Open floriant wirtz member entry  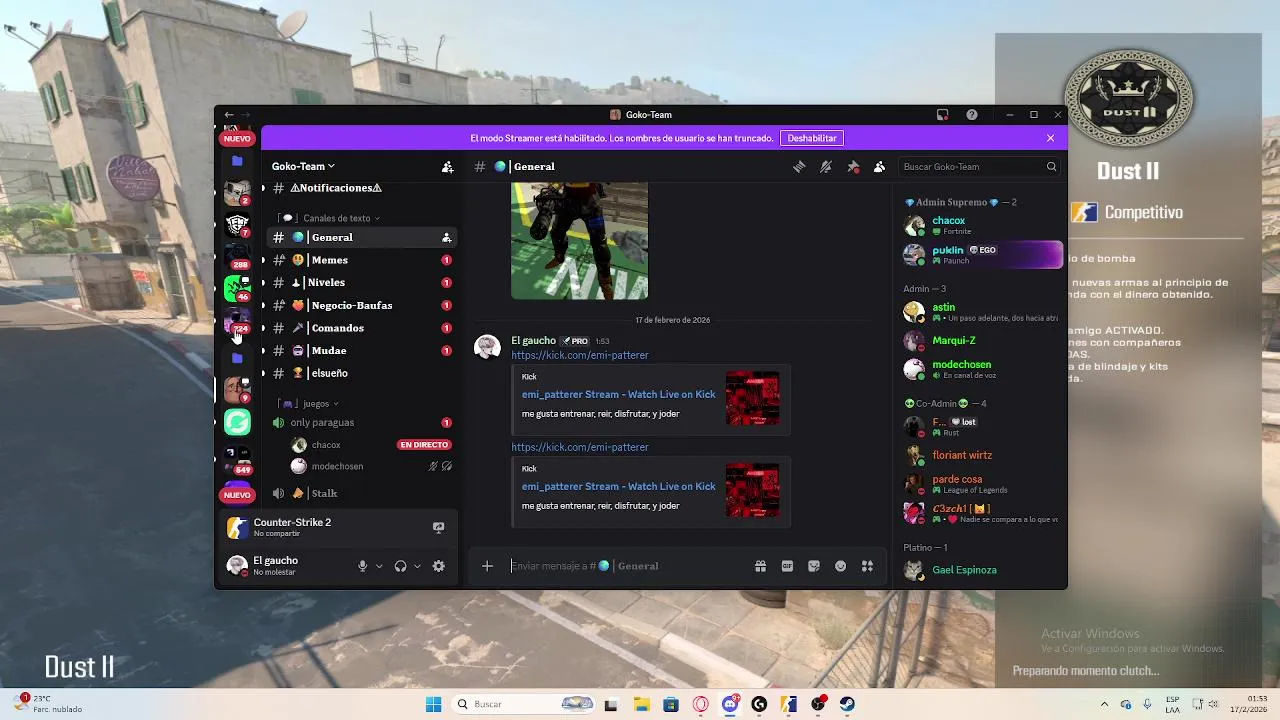pyautogui.click(x=980, y=455)
